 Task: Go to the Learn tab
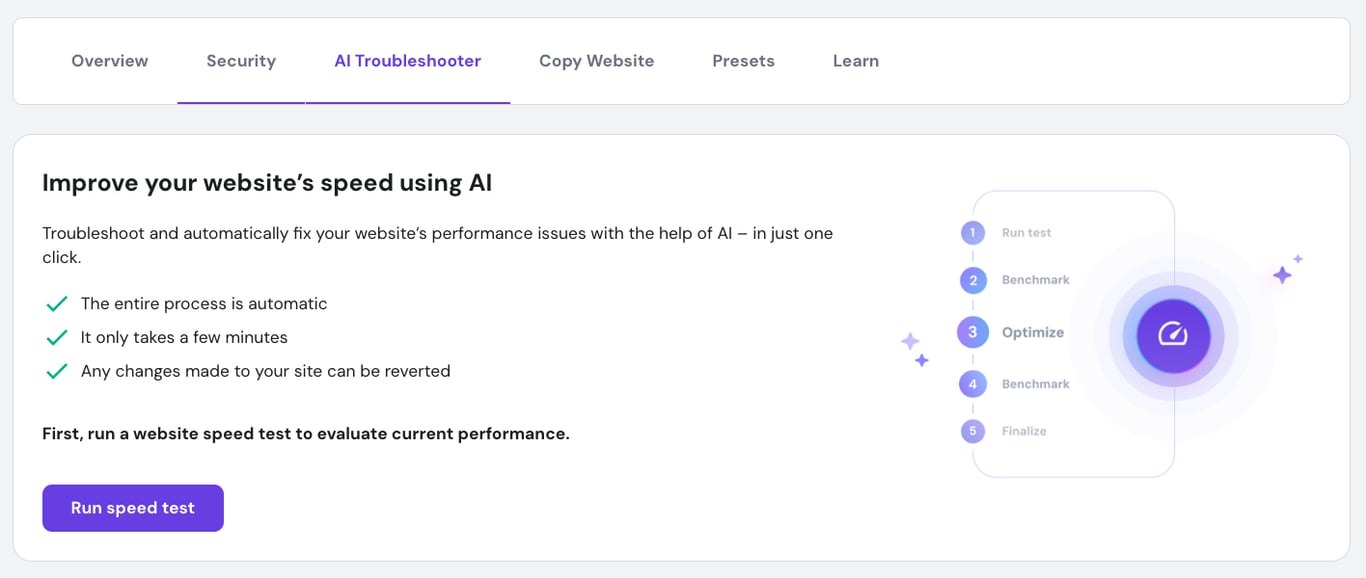[x=855, y=60]
